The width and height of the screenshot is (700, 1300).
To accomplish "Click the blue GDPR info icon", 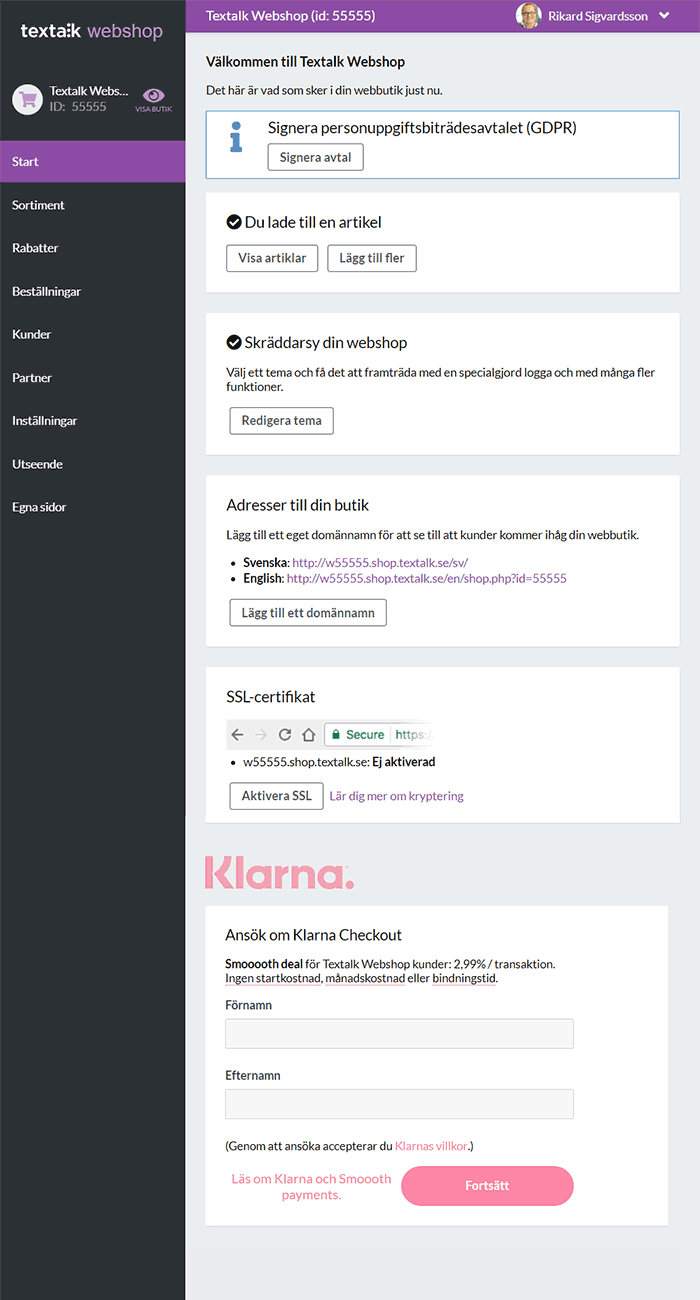I will coord(236,137).
